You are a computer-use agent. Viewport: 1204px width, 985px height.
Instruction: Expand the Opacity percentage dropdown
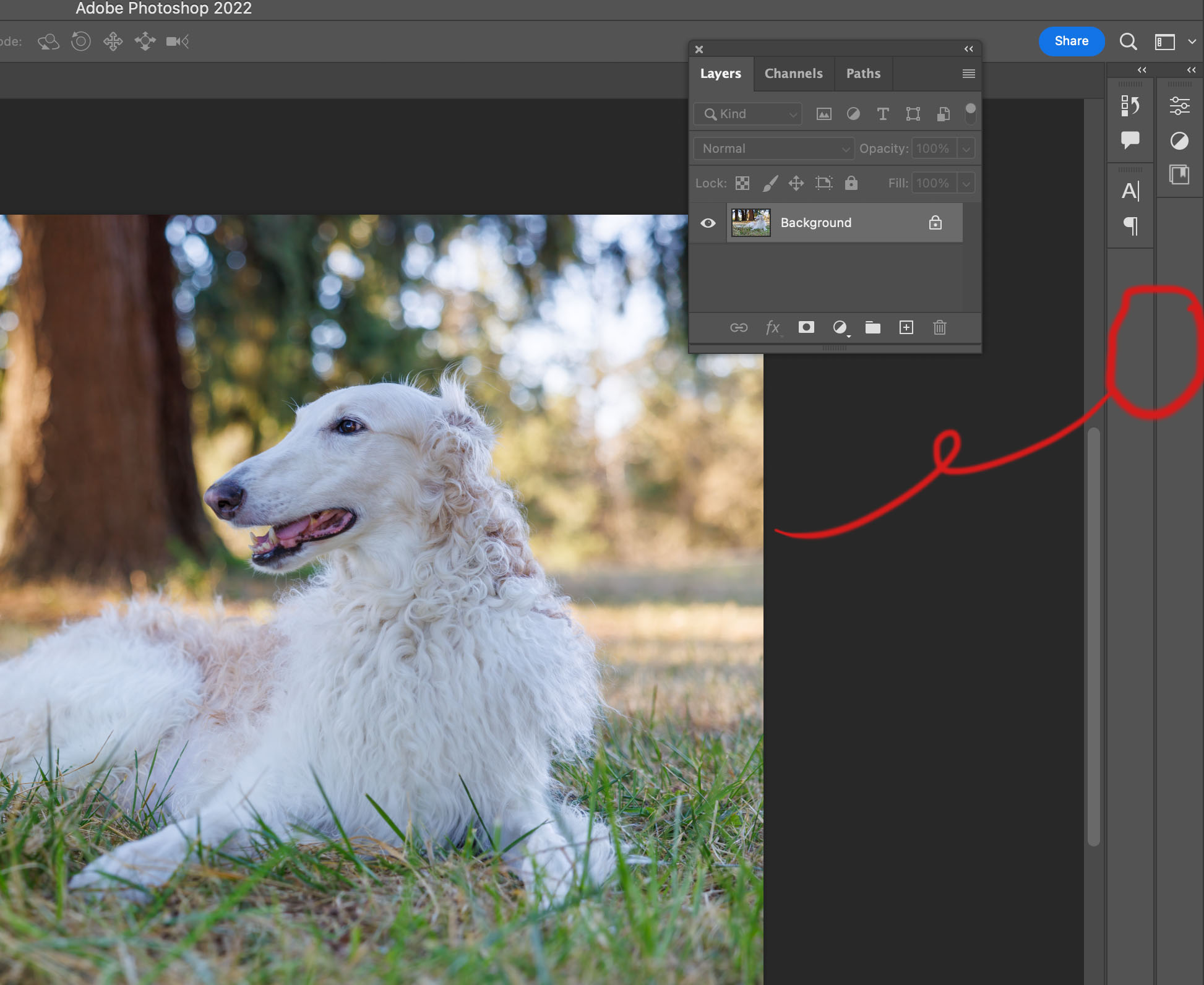(x=966, y=148)
